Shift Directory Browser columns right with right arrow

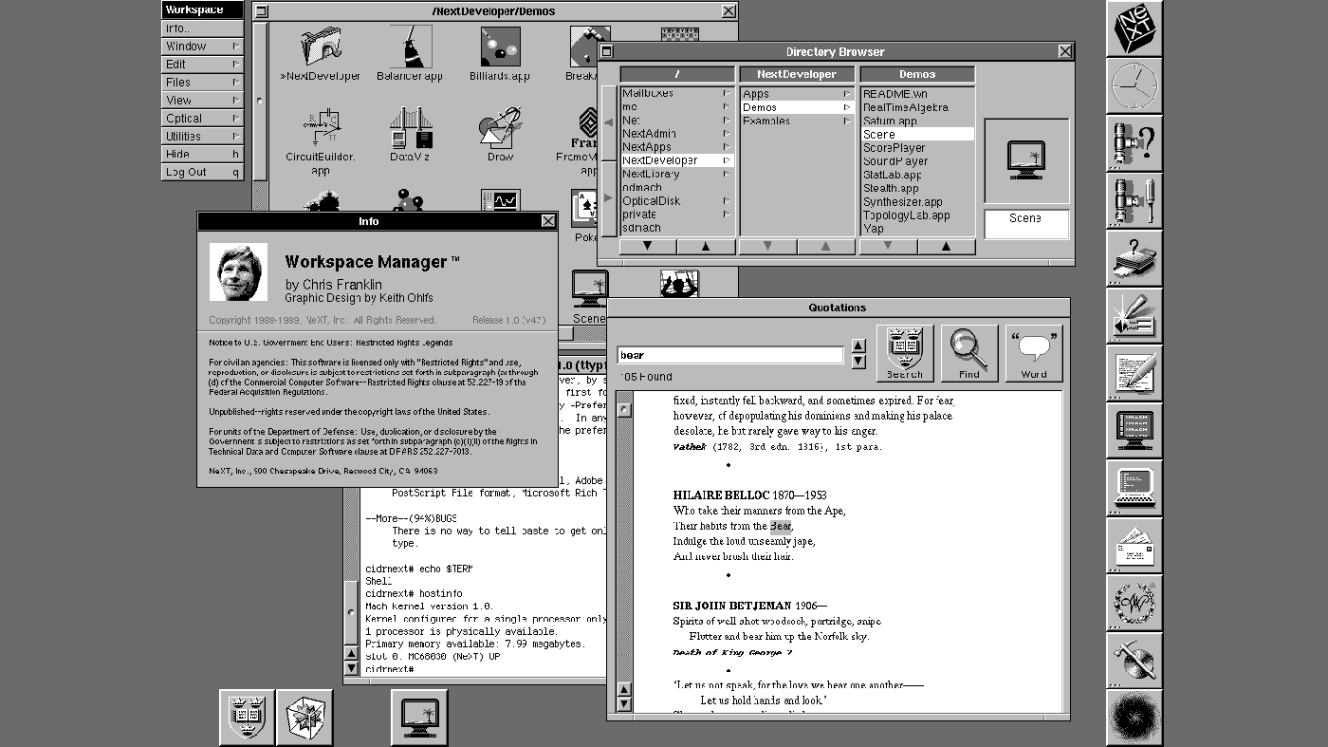tap(608, 198)
